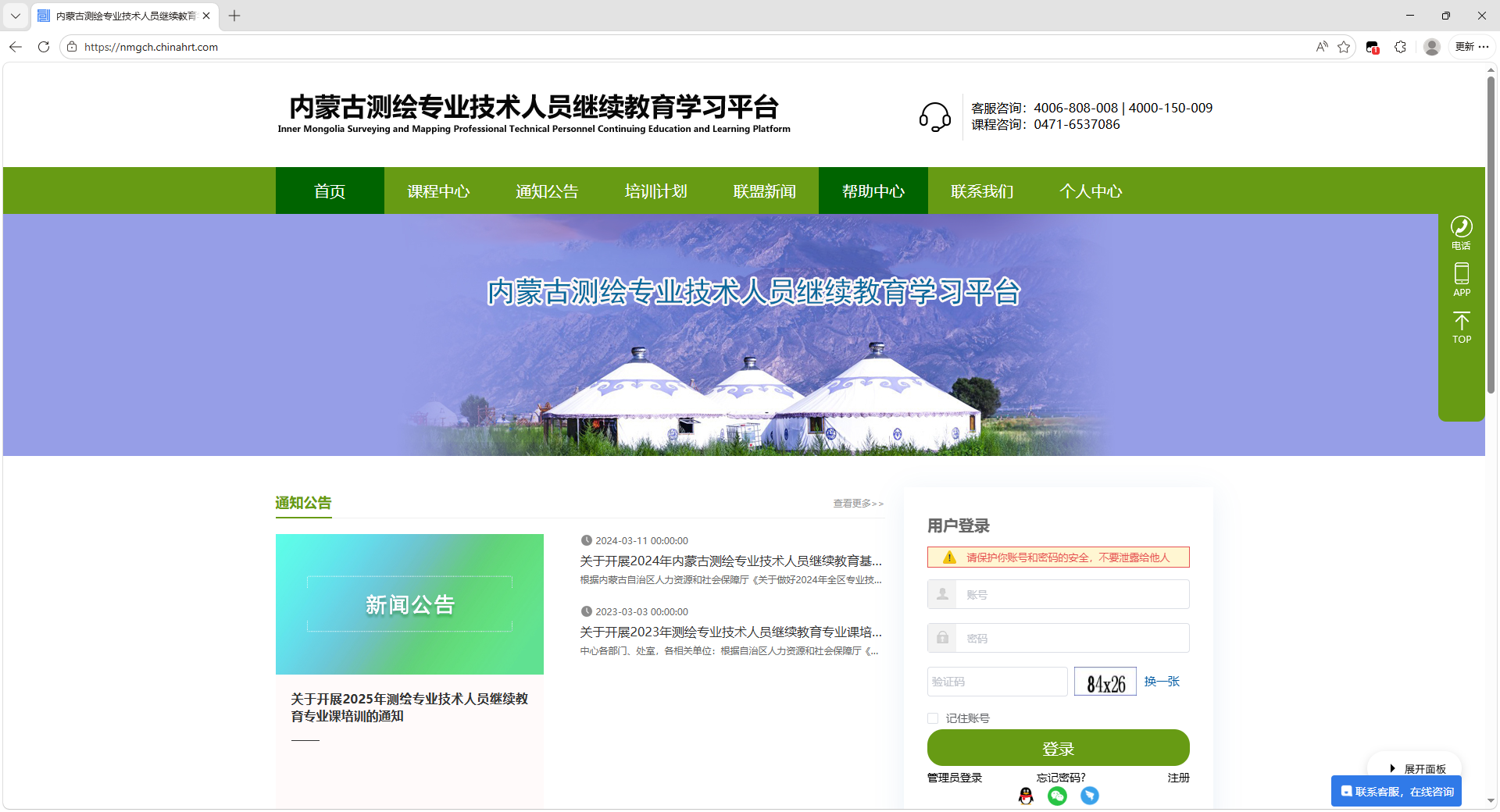Click the vertical page scrollbar
Screen dimensions: 1500x812
tap(1491, 234)
